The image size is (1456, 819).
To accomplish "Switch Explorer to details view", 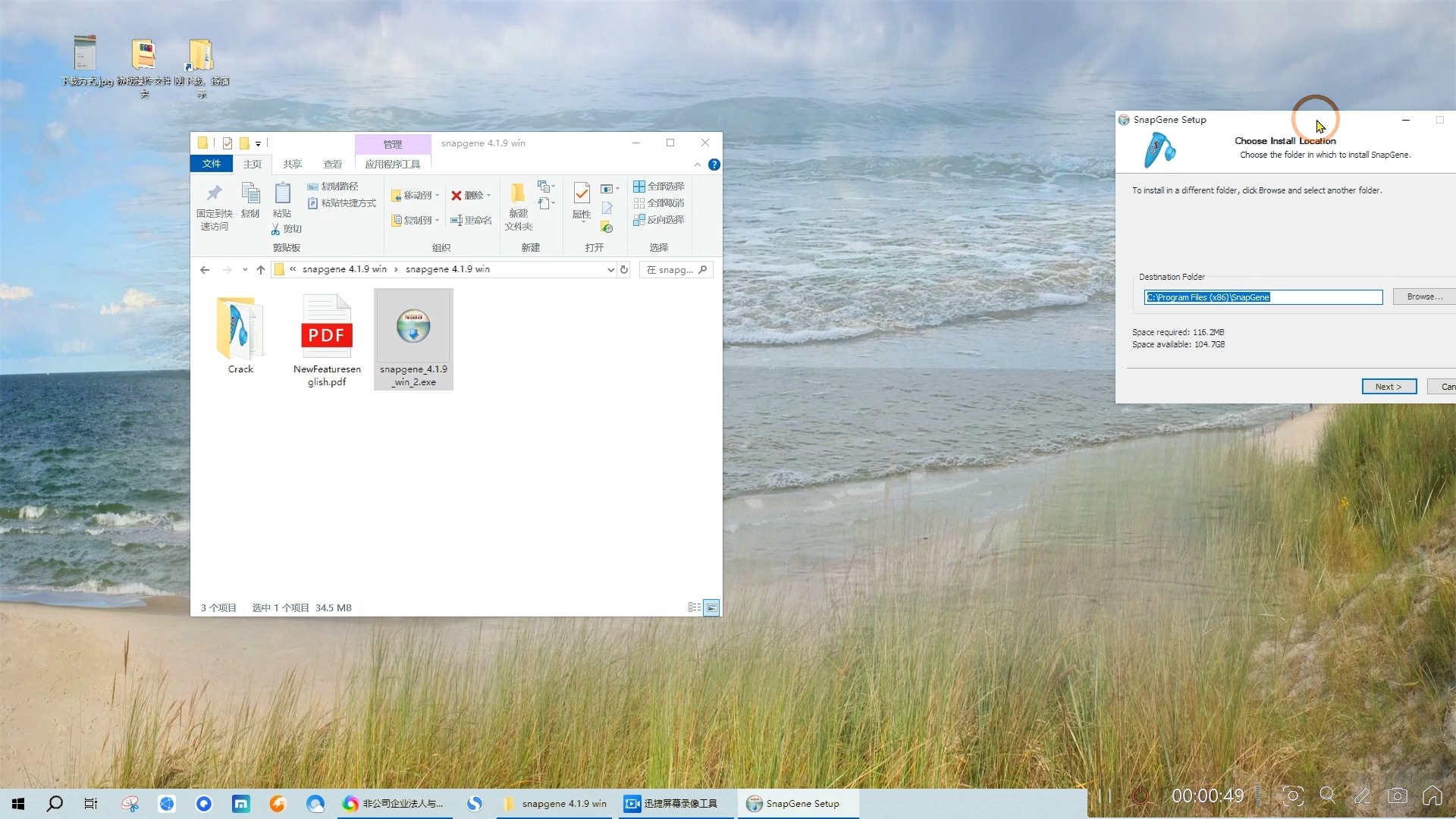I will [694, 607].
